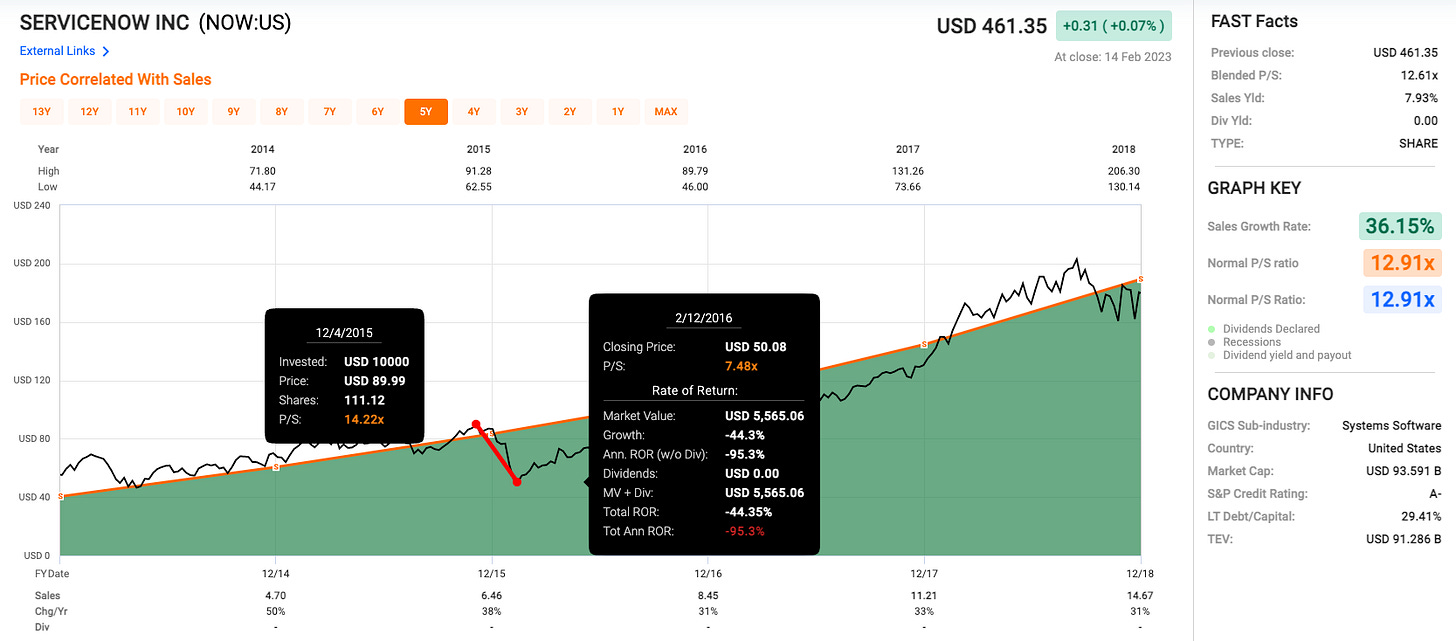Screen dimensions: 1456x641
Task: Set chart range to 2Y
Action: pos(569,112)
